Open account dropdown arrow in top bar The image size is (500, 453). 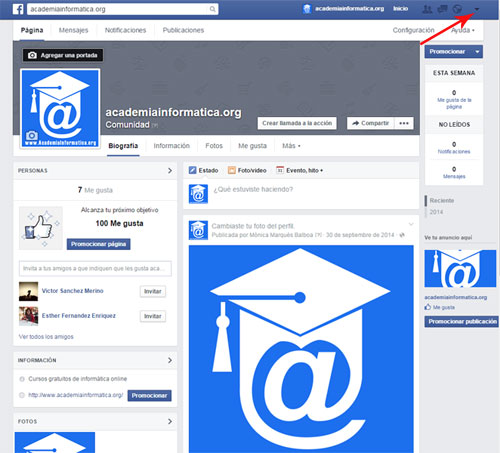tap(477, 9)
